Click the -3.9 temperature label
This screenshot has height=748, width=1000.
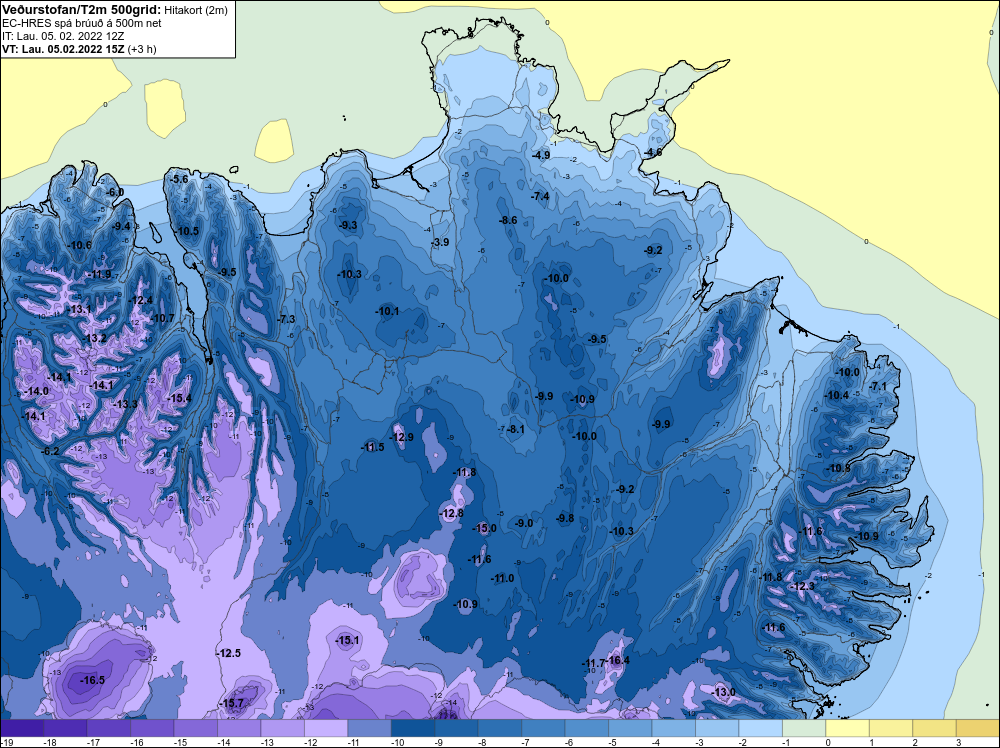[440, 242]
